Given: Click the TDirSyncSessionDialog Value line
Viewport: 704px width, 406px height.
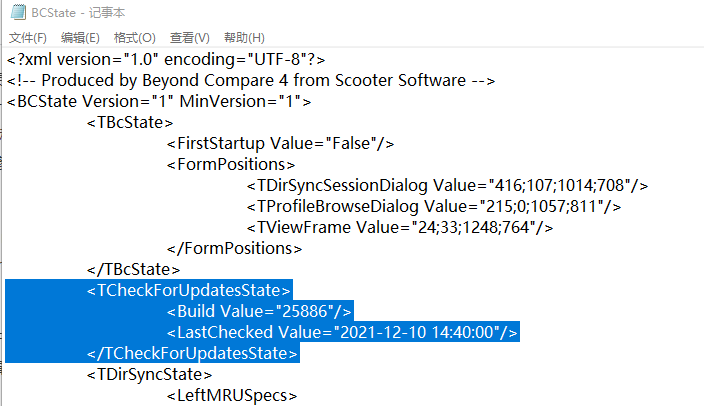Looking at the screenshot, I should pos(447,185).
